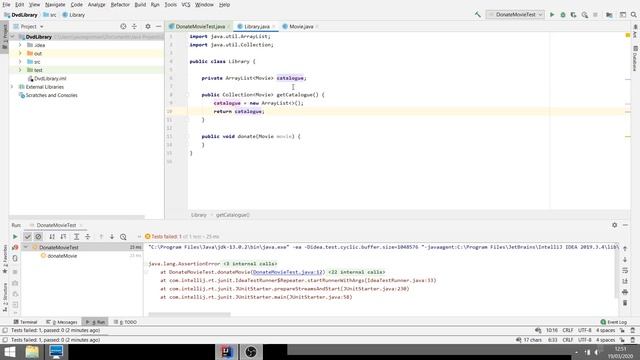Collapse all test results
This screenshot has height=360, width=640.
(x=87, y=237)
